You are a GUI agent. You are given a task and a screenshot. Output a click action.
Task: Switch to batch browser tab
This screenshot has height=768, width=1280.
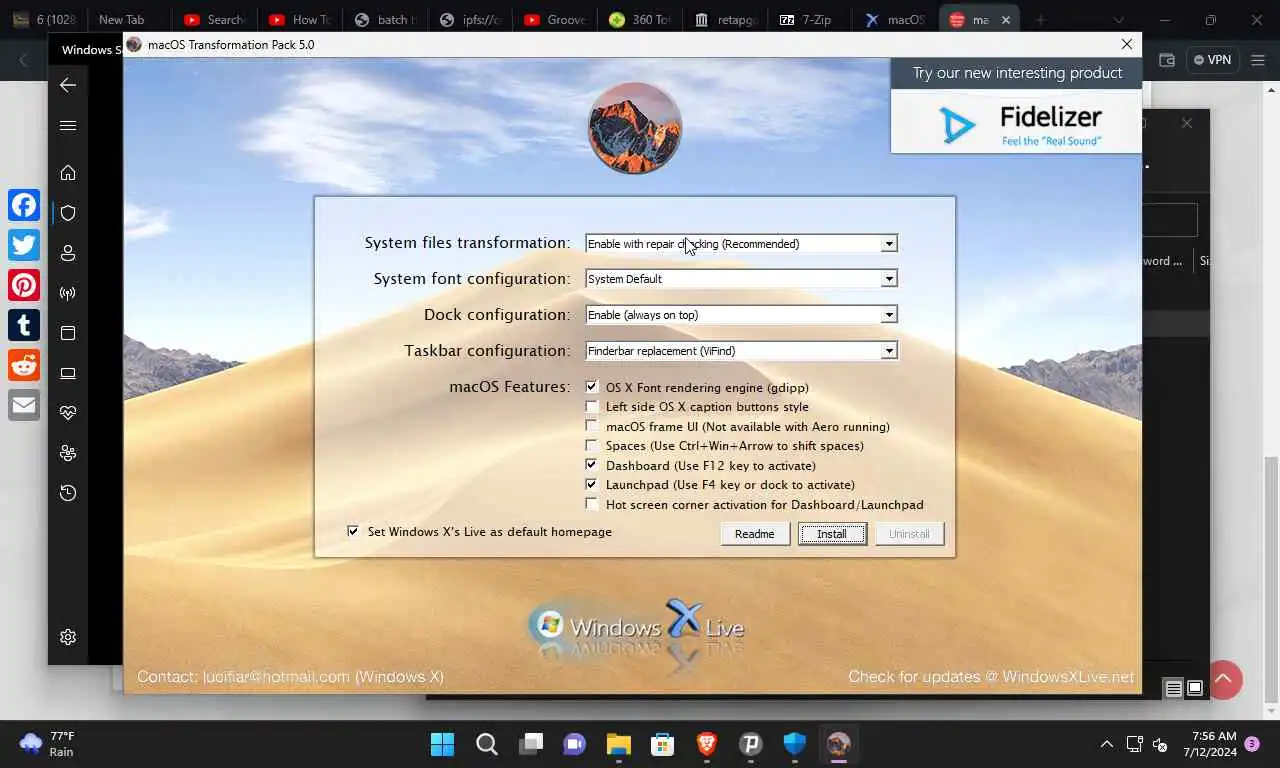click(x=385, y=20)
